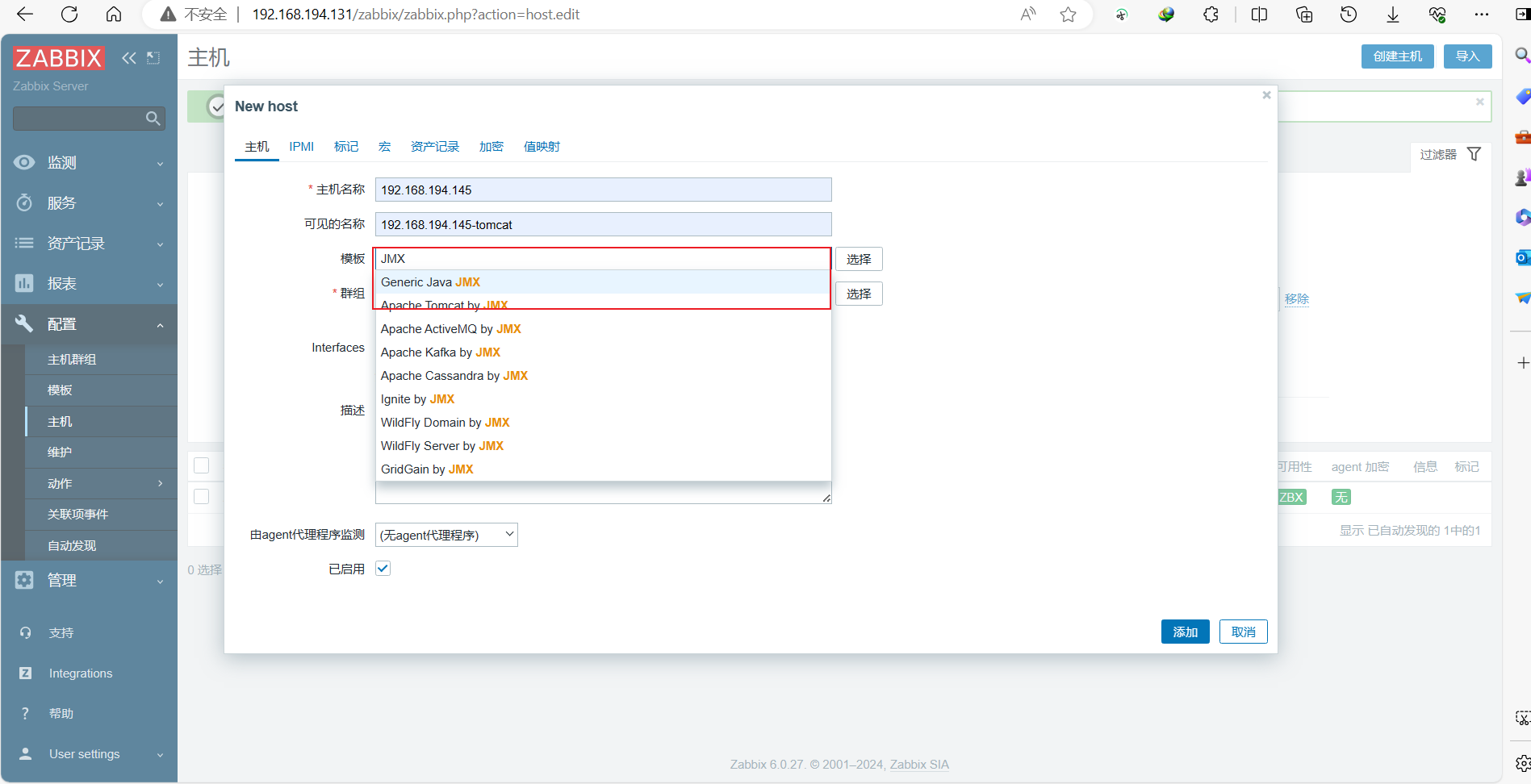The height and width of the screenshot is (784, 1531).
Task: Switch to the IPMI tab
Action: coord(302,147)
